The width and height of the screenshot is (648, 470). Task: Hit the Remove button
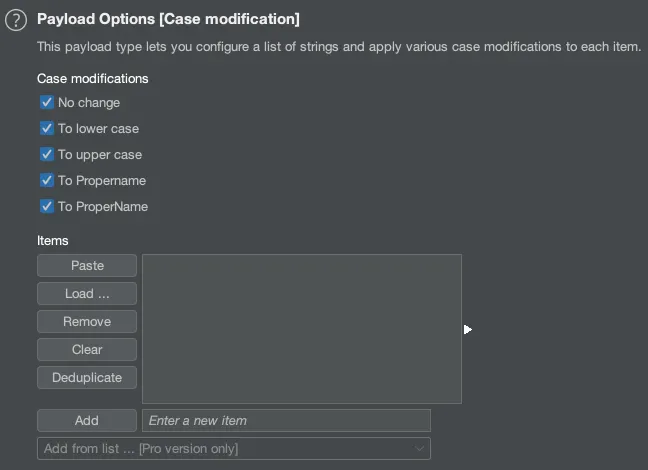point(87,322)
